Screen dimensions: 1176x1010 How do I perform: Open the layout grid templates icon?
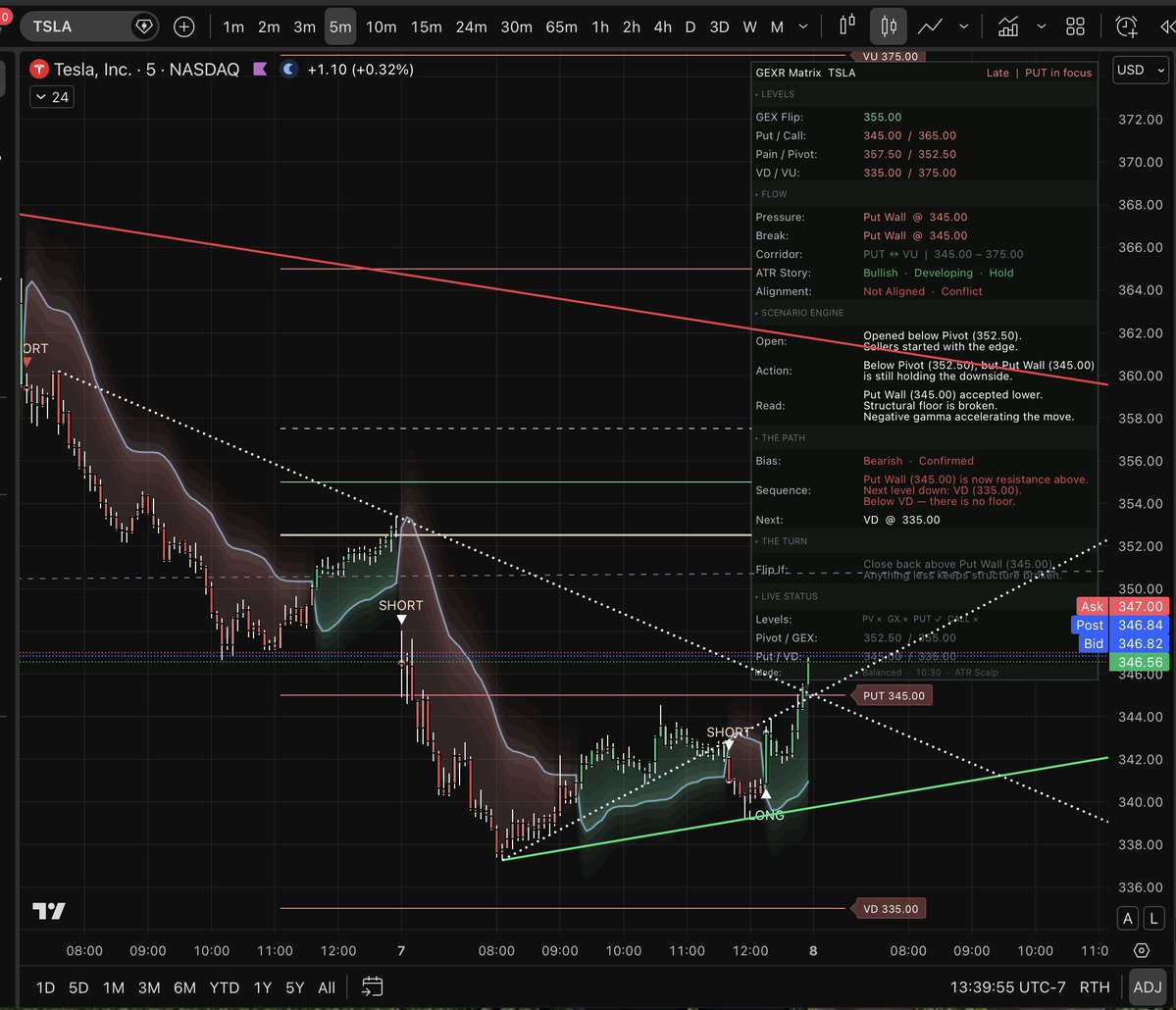tap(1076, 27)
